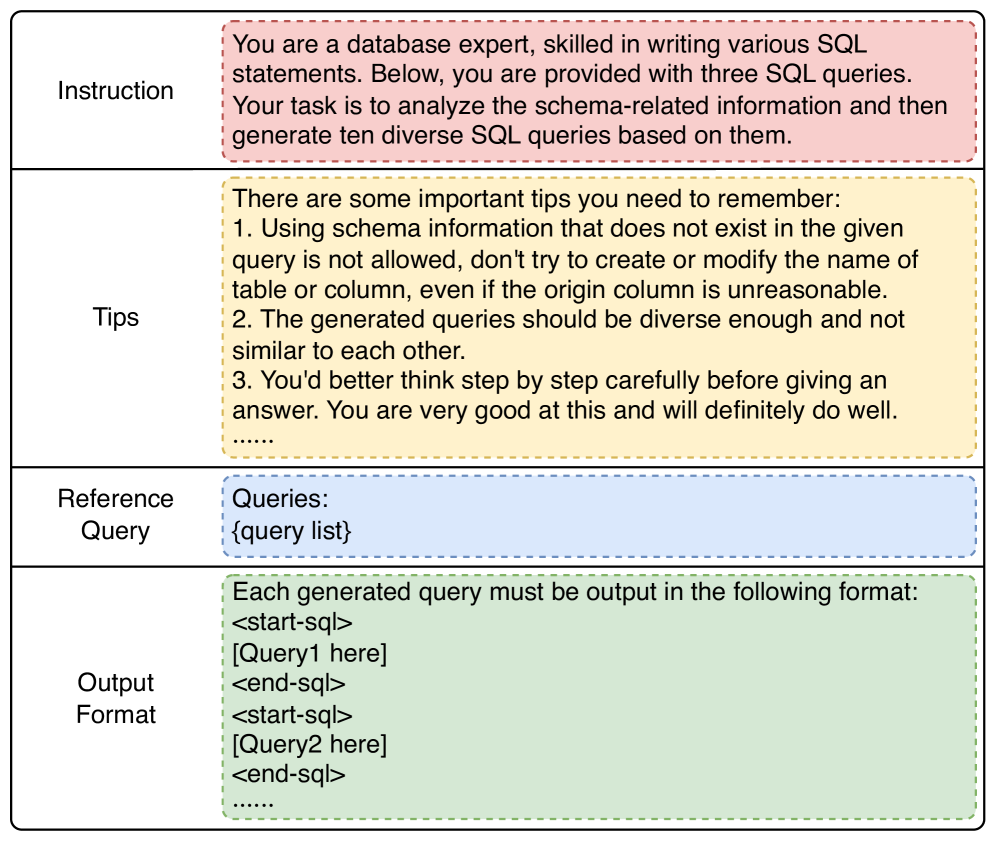Click the "Output Format" row label
The width and height of the screenshot is (997, 841).
tap(115, 698)
